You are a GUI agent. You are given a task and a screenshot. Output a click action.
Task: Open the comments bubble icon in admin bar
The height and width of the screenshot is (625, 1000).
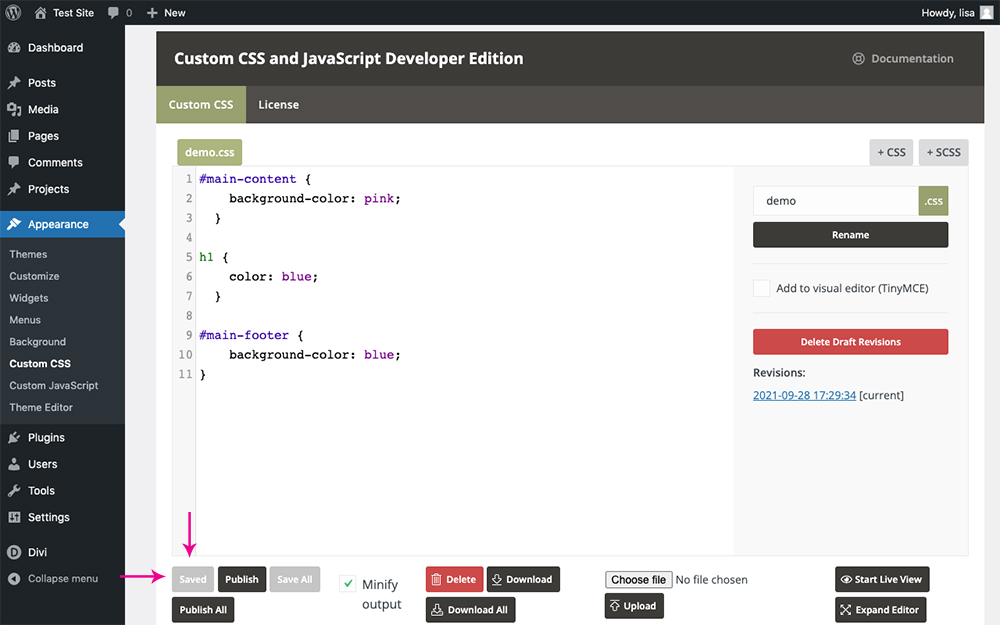tap(113, 13)
